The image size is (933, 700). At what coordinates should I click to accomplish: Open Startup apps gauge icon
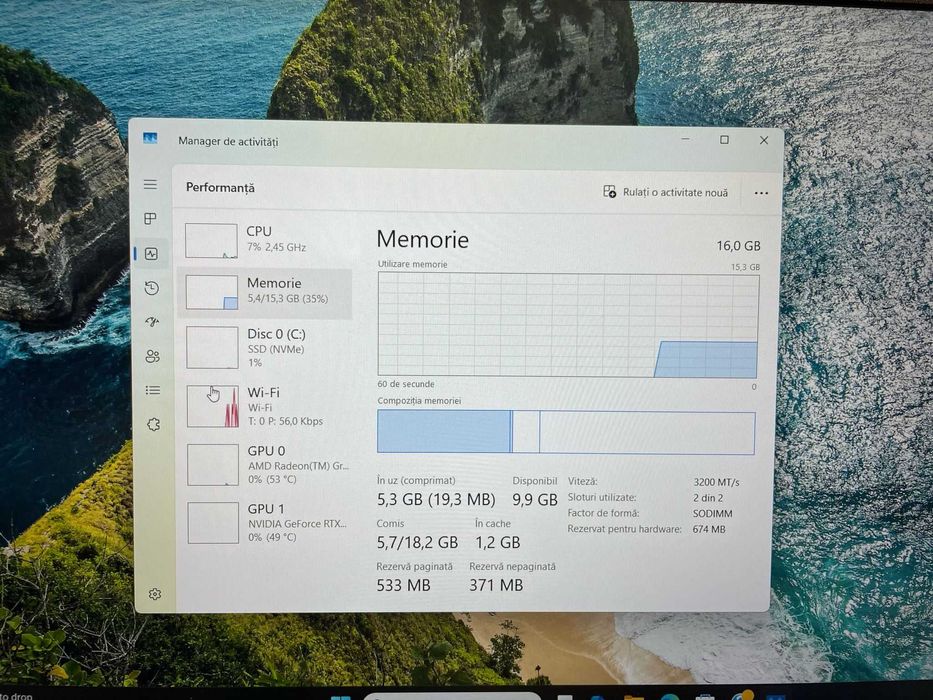[152, 322]
